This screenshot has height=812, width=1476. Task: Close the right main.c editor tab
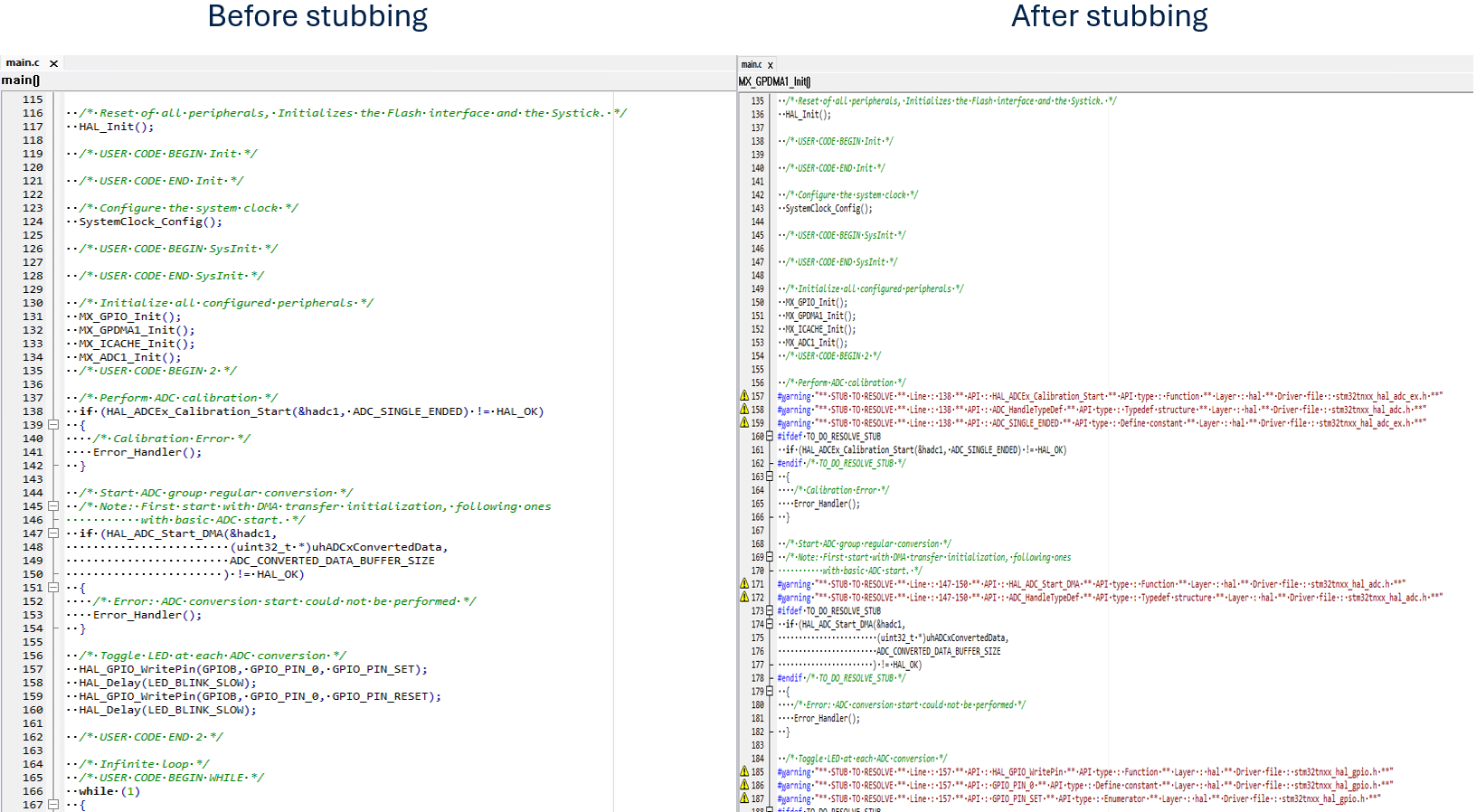click(x=771, y=65)
